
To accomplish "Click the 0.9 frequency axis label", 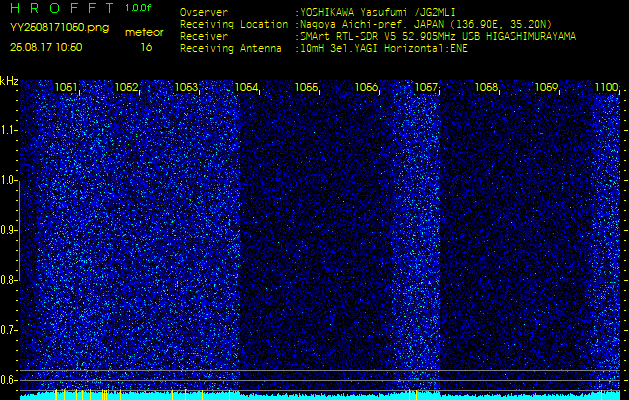I will pos(8,231).
